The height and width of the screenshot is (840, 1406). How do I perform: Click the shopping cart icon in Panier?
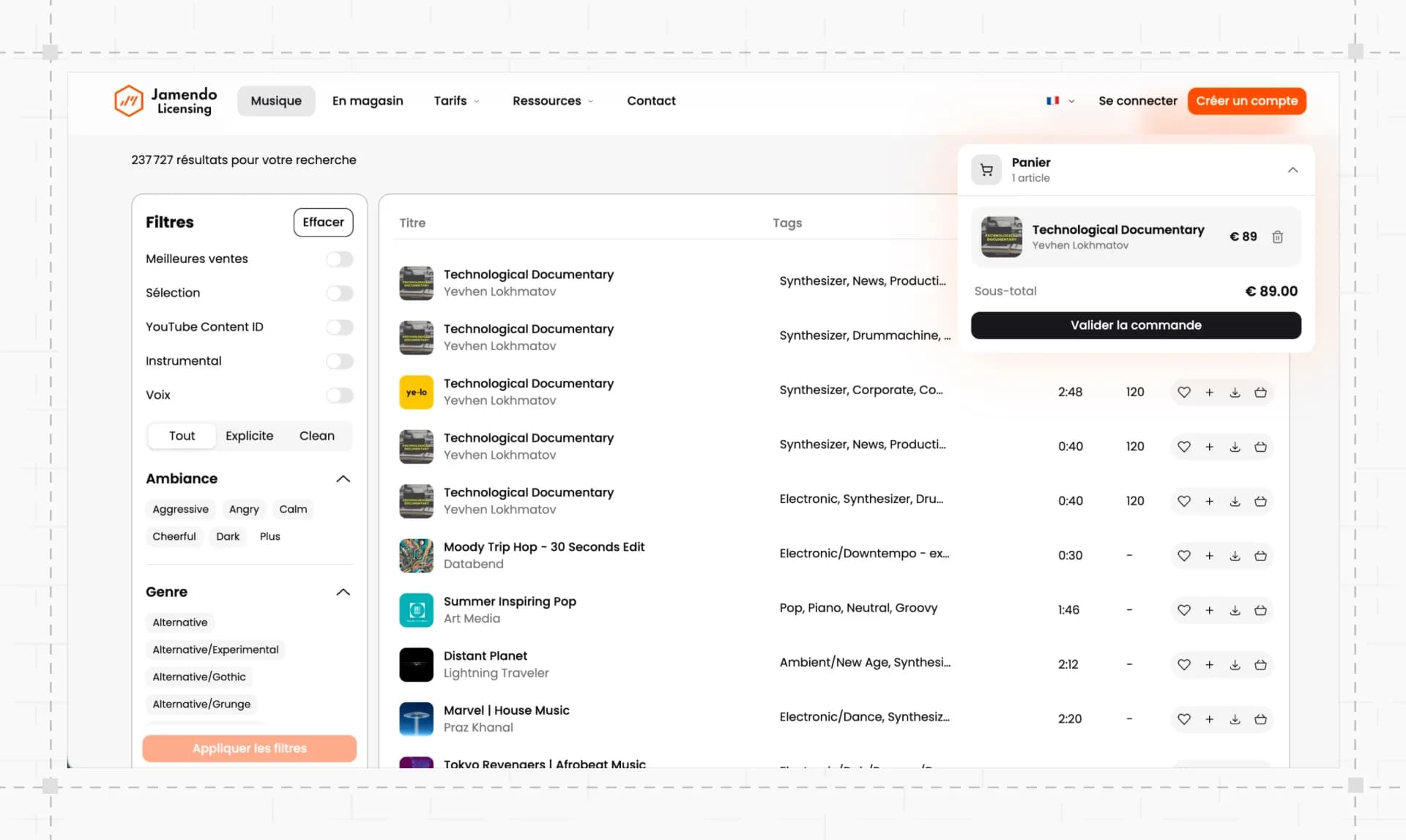[986, 170]
